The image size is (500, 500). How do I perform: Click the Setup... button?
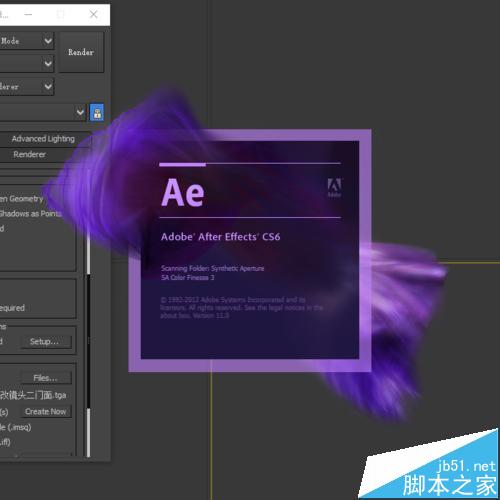[x=45, y=342]
